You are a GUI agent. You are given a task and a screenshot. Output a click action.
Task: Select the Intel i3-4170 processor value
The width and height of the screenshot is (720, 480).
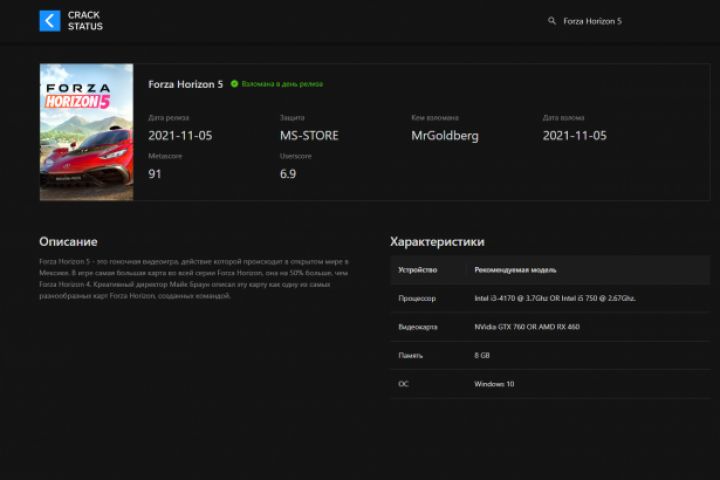(555, 298)
